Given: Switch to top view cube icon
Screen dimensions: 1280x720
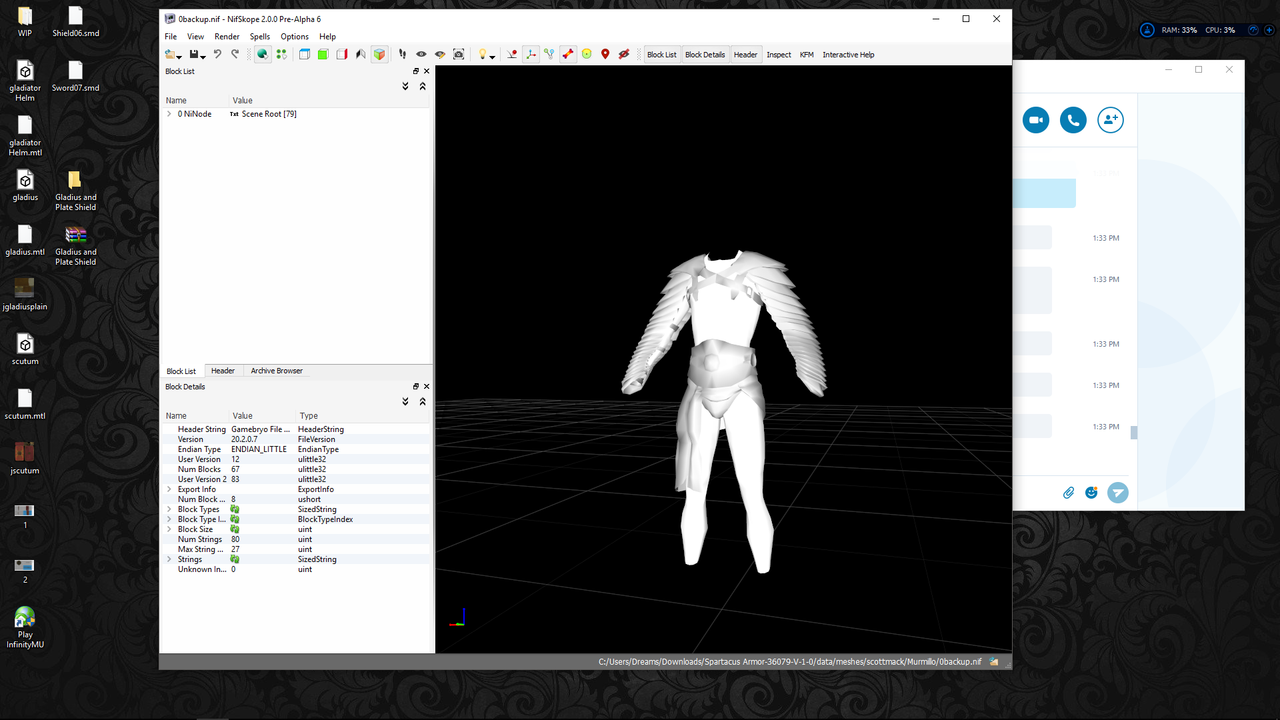Looking at the screenshot, I should (x=304, y=54).
